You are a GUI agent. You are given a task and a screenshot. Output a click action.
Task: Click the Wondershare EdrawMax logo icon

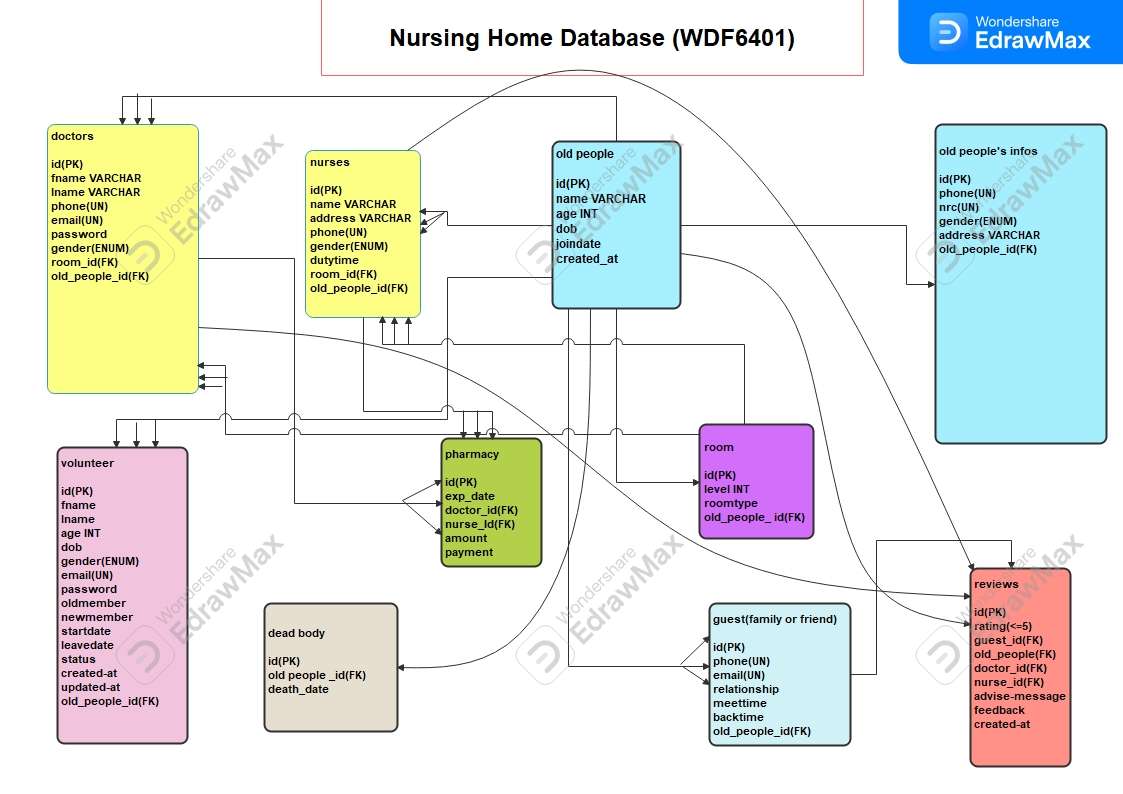click(948, 32)
